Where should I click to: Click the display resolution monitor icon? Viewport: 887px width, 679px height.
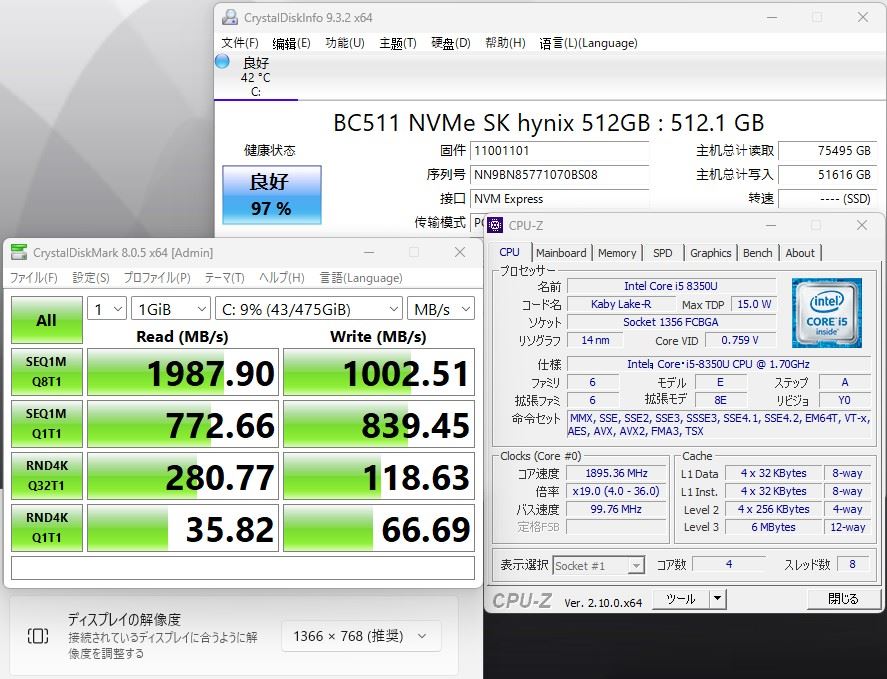tap(38, 636)
